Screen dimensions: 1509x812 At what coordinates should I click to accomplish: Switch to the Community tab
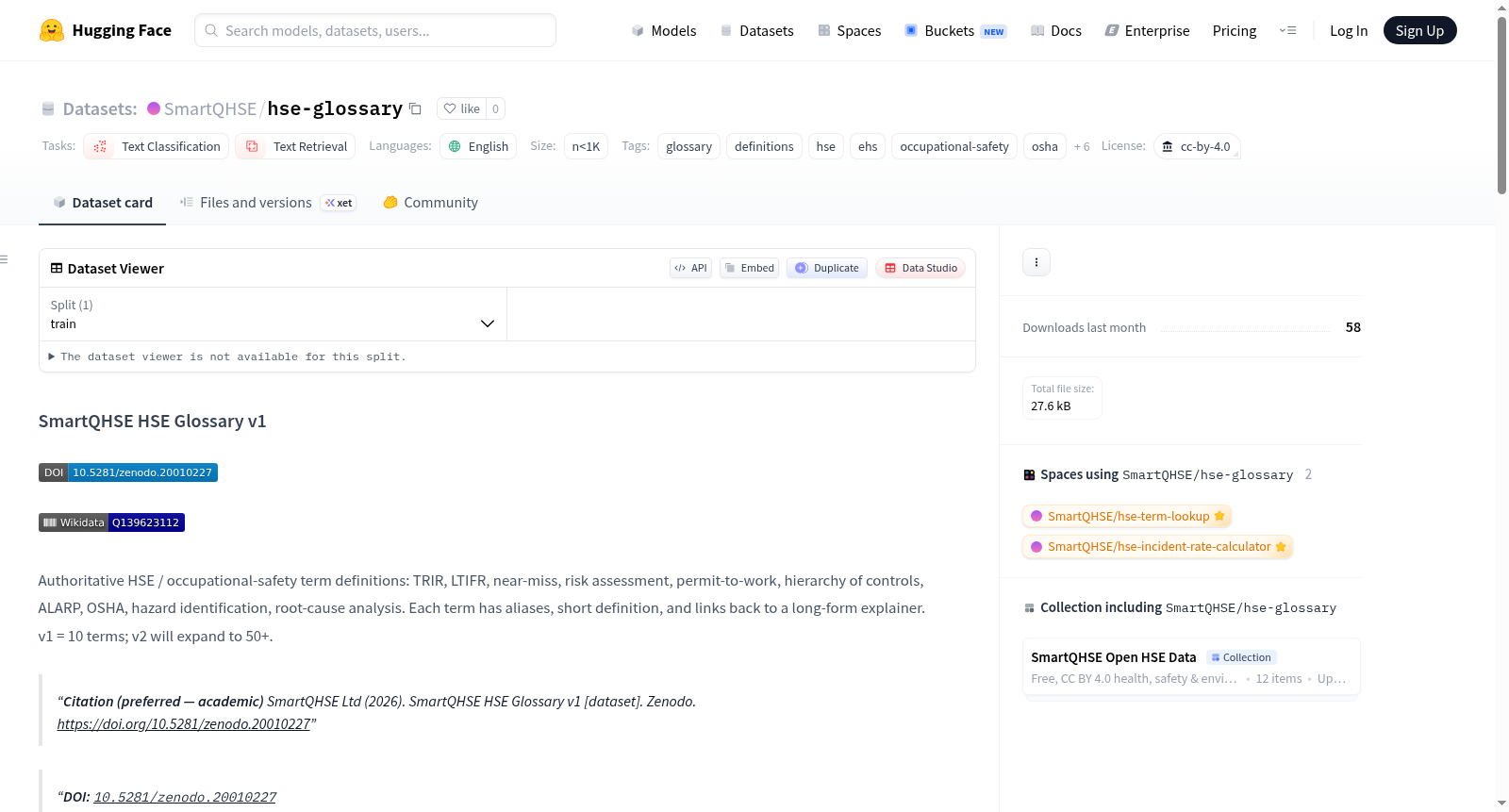[430, 203]
